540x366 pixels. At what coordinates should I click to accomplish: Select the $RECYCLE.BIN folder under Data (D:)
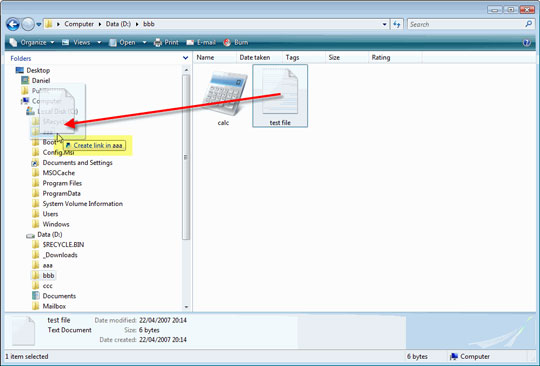click(63, 245)
